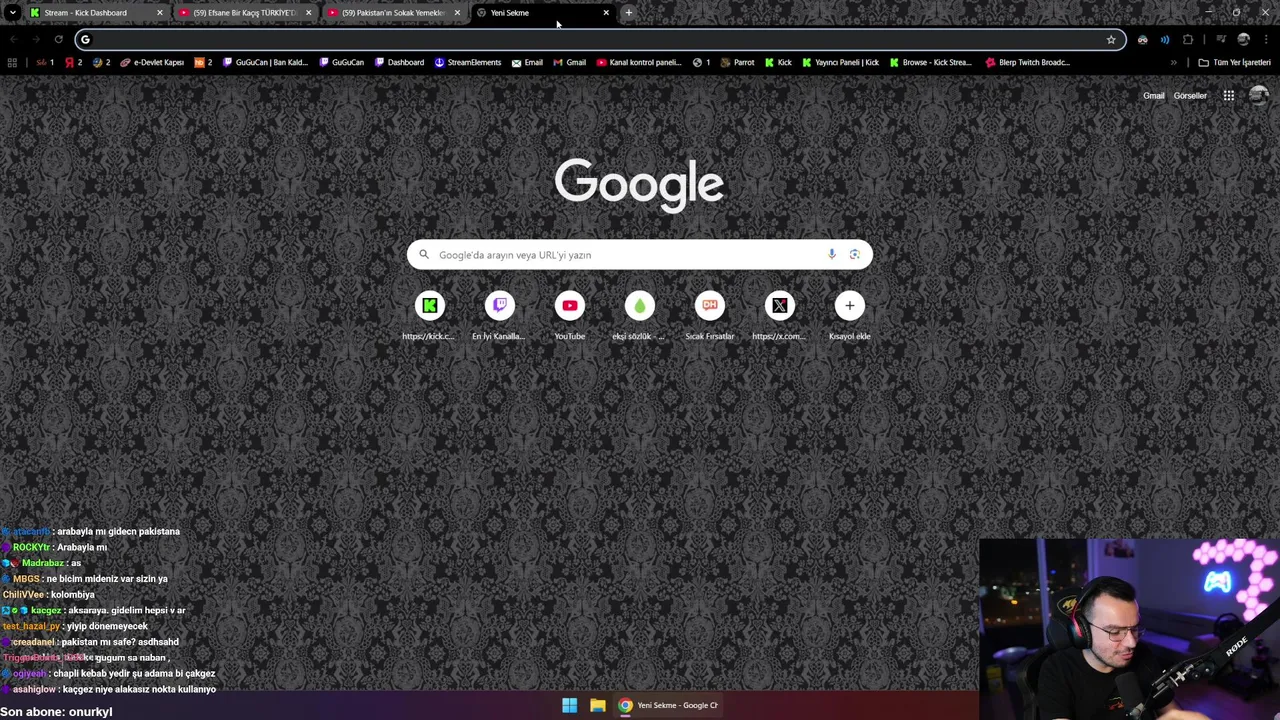Select the Yeni Sekme - Google Chrome taskbar item
This screenshot has width=1280, height=720.
click(x=668, y=705)
